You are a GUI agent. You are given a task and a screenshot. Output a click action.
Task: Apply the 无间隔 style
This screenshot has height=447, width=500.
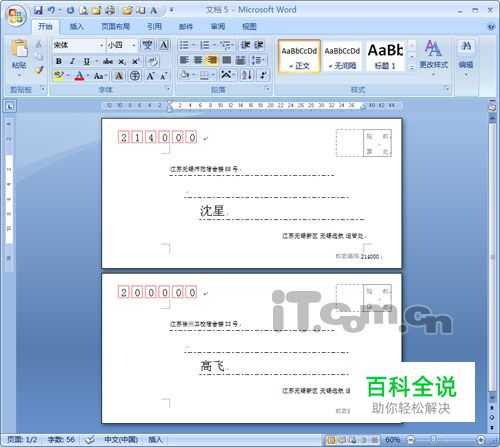342,56
